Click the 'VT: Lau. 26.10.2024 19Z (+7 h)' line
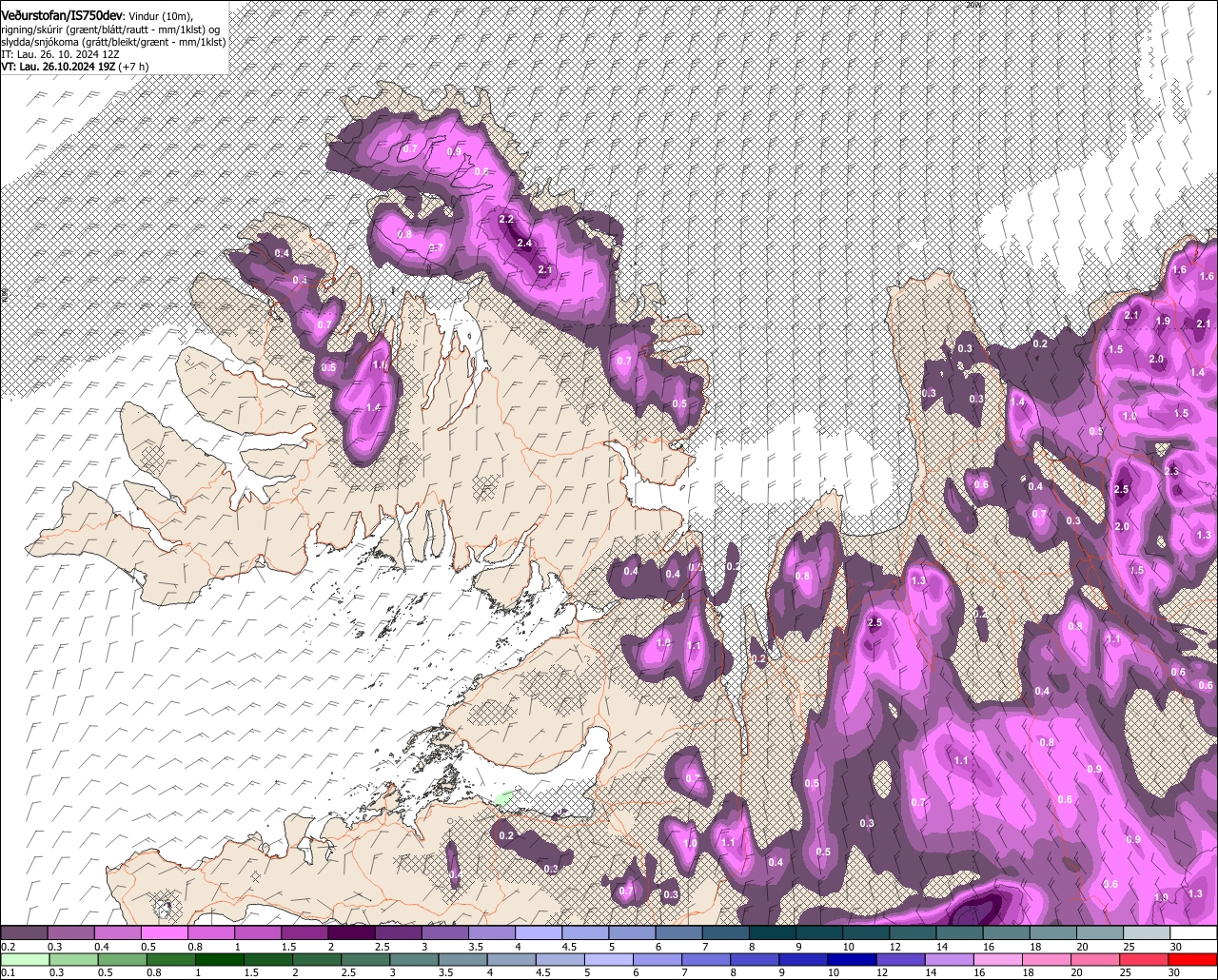The height and width of the screenshot is (980, 1218). click(x=74, y=67)
